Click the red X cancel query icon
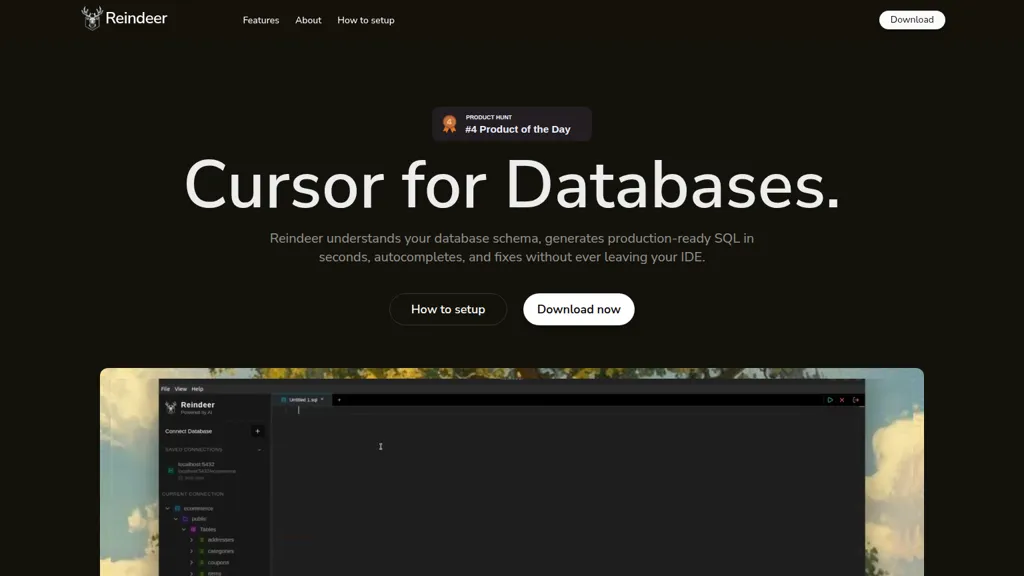Screen dimensions: 1024x576 (x=842, y=400)
